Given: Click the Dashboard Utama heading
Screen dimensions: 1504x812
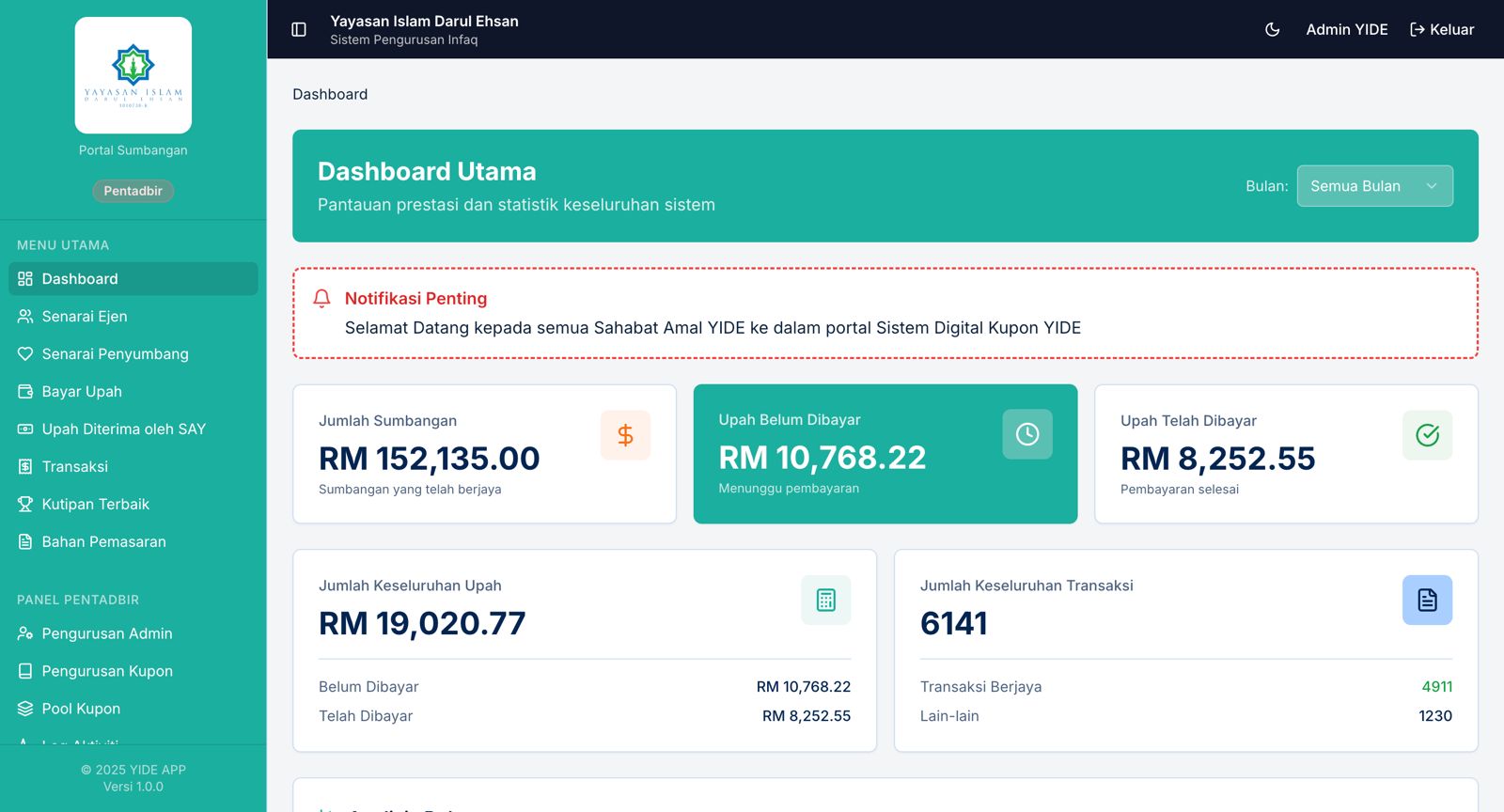Looking at the screenshot, I should tap(427, 171).
